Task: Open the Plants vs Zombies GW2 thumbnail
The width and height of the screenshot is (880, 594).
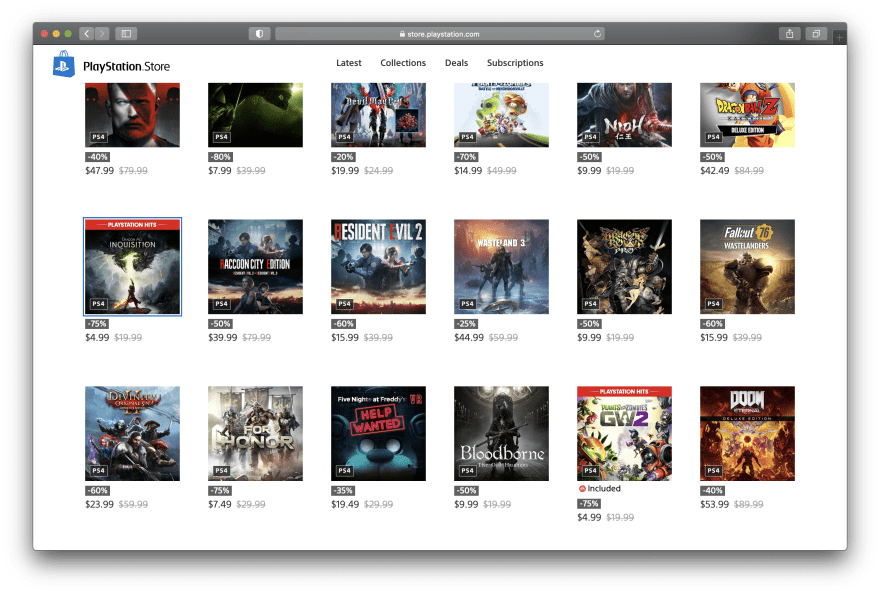Action: 624,433
